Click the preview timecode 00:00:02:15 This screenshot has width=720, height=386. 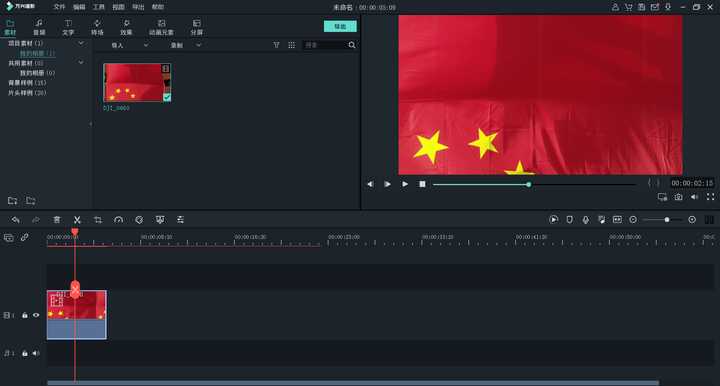click(692, 183)
